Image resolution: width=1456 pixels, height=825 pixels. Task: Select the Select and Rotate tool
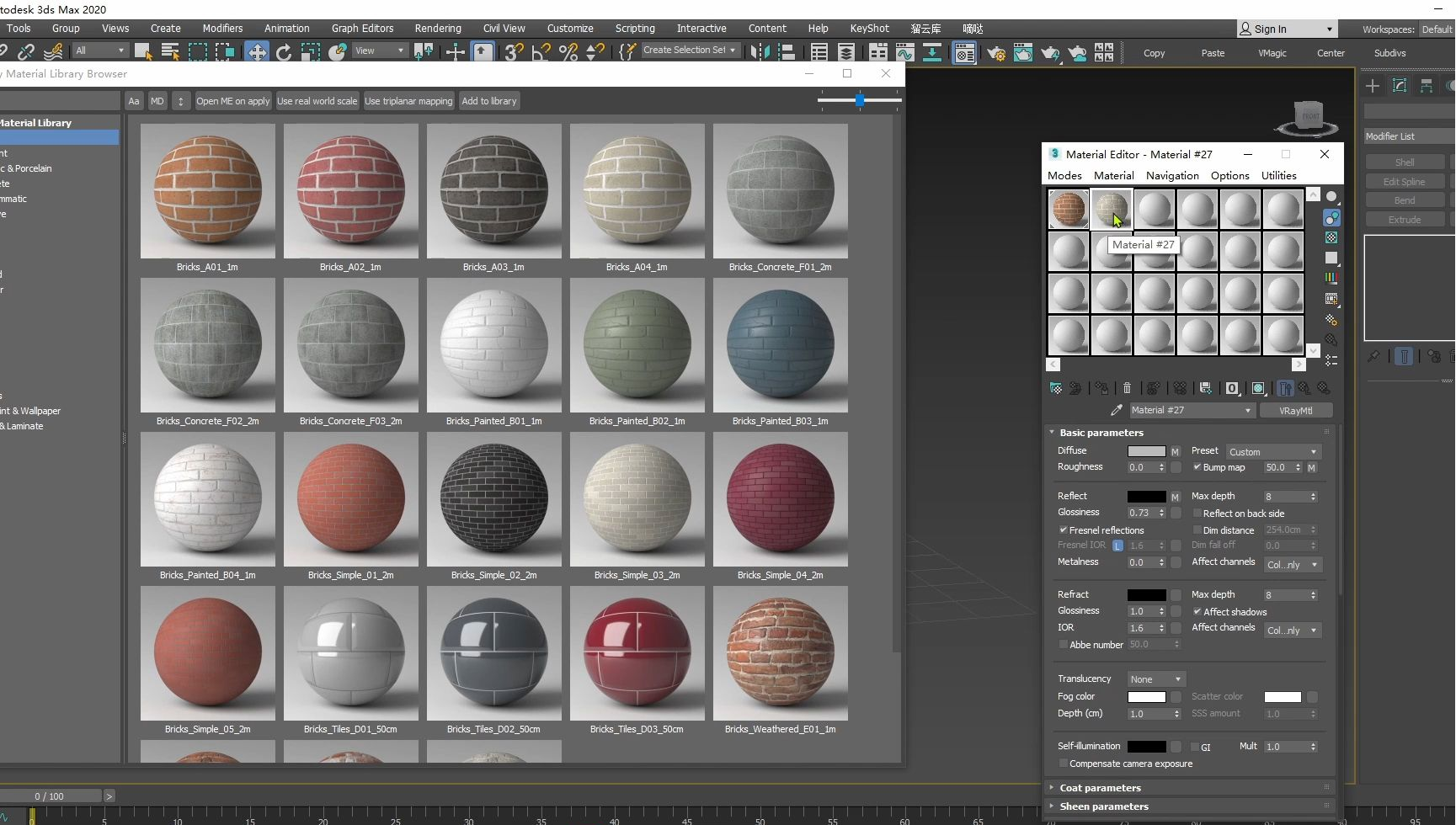tap(283, 52)
